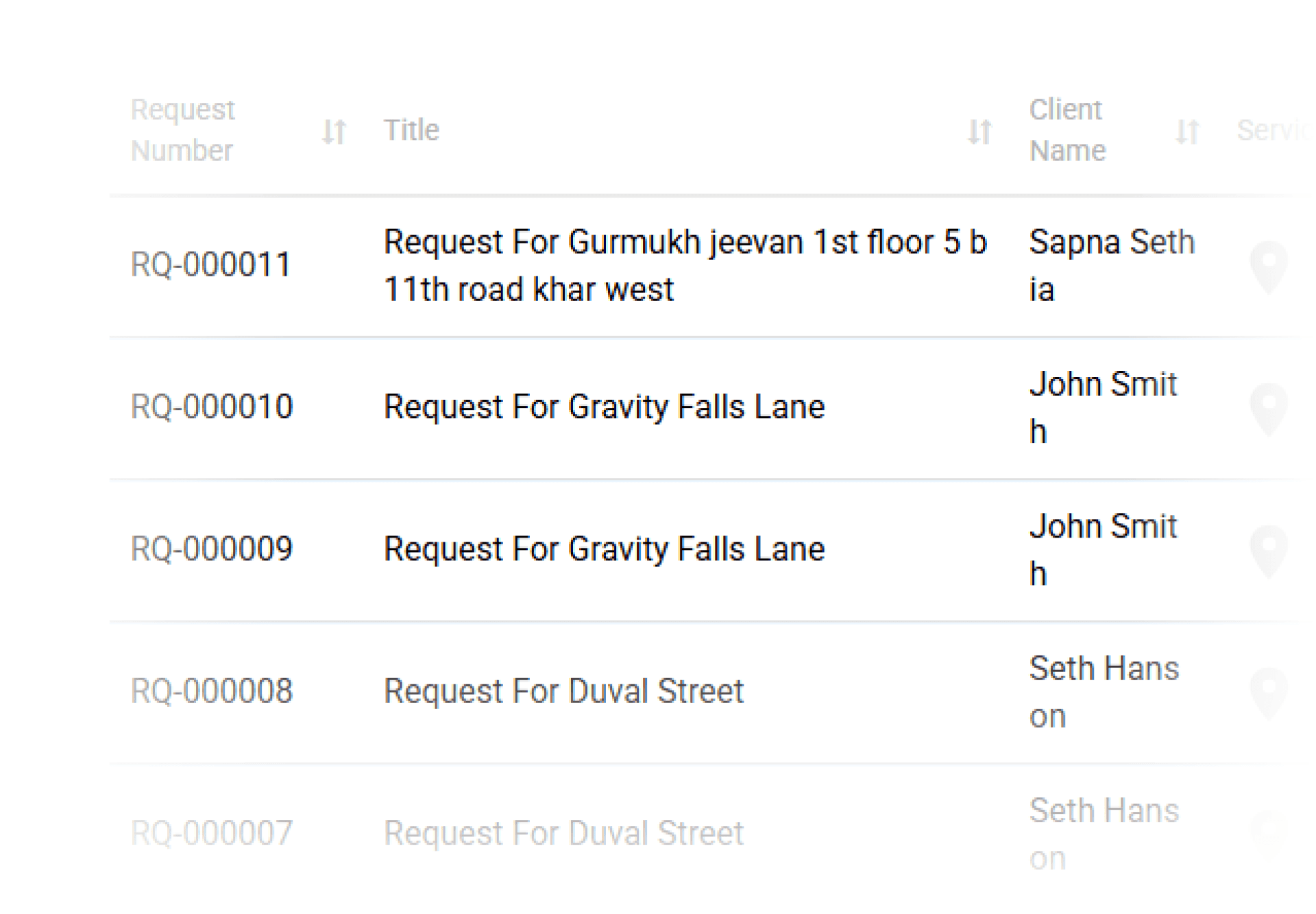Click location pin for RQ-000010

pos(1268,408)
